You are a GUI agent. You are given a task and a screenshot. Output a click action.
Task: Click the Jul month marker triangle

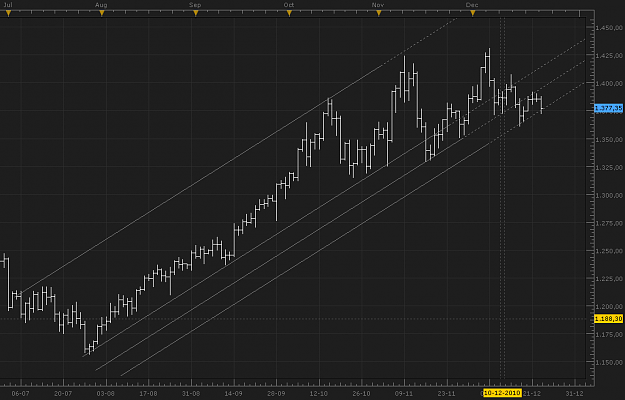click(8, 14)
